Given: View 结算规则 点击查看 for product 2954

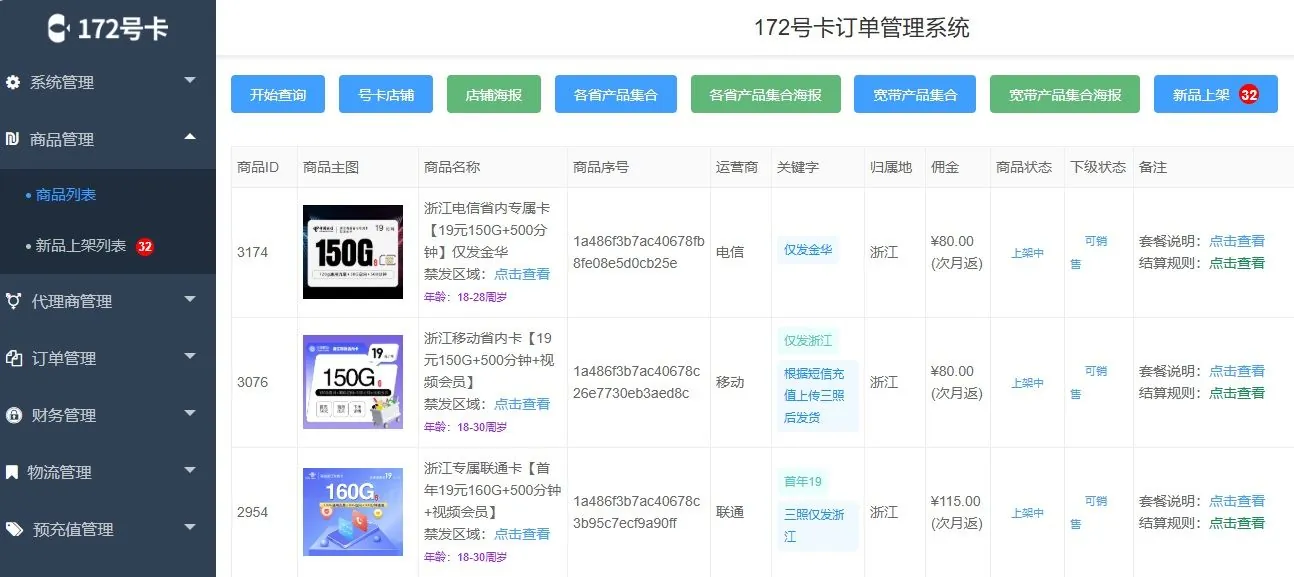Looking at the screenshot, I should pyautogui.click(x=1237, y=523).
